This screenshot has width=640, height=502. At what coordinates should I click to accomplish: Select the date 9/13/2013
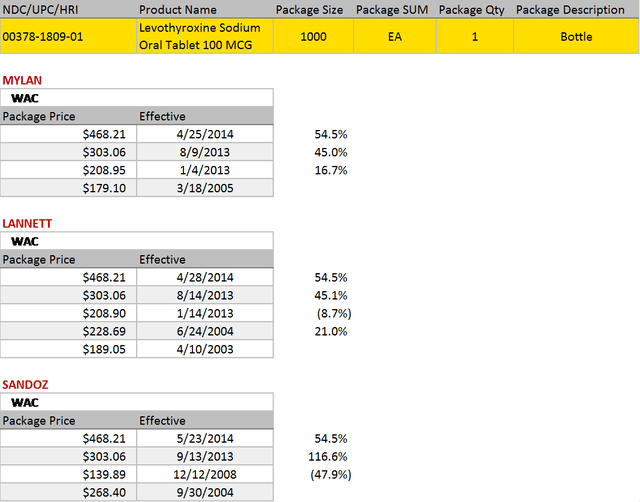[x=205, y=456]
